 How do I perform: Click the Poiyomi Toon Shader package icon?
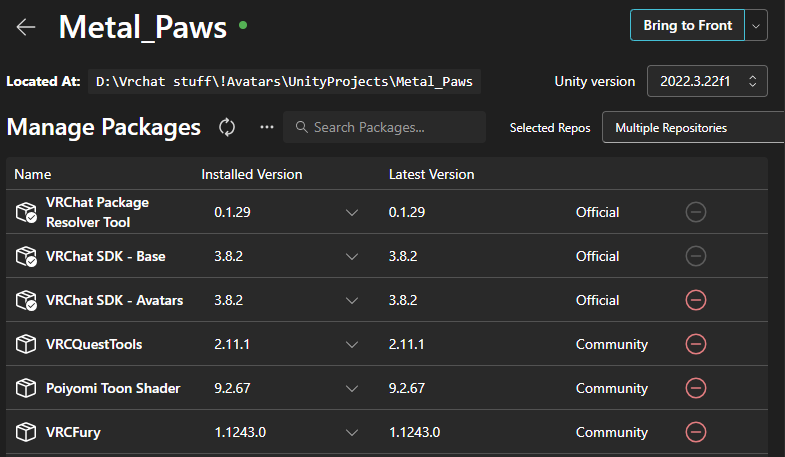[26, 388]
